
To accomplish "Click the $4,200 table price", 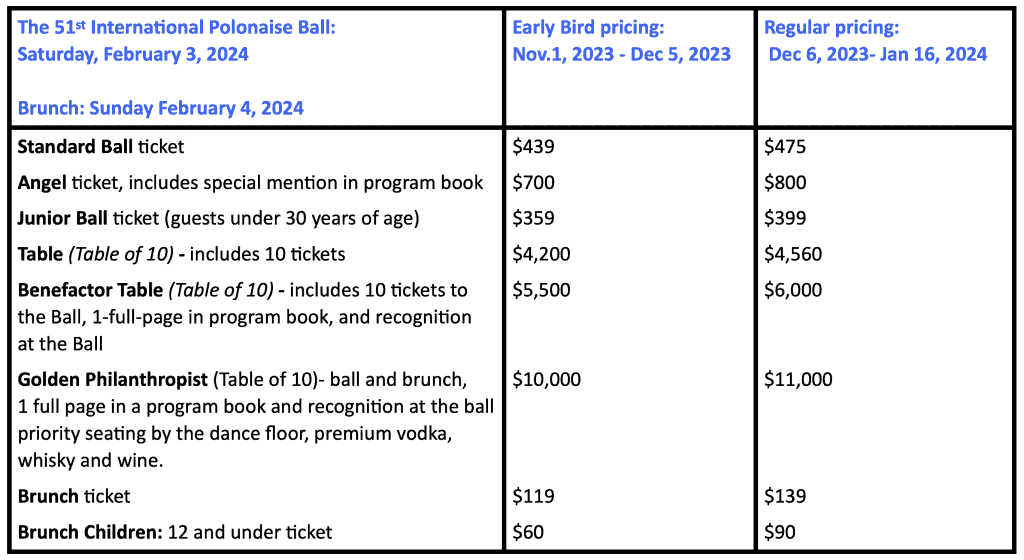I will pos(541,254).
